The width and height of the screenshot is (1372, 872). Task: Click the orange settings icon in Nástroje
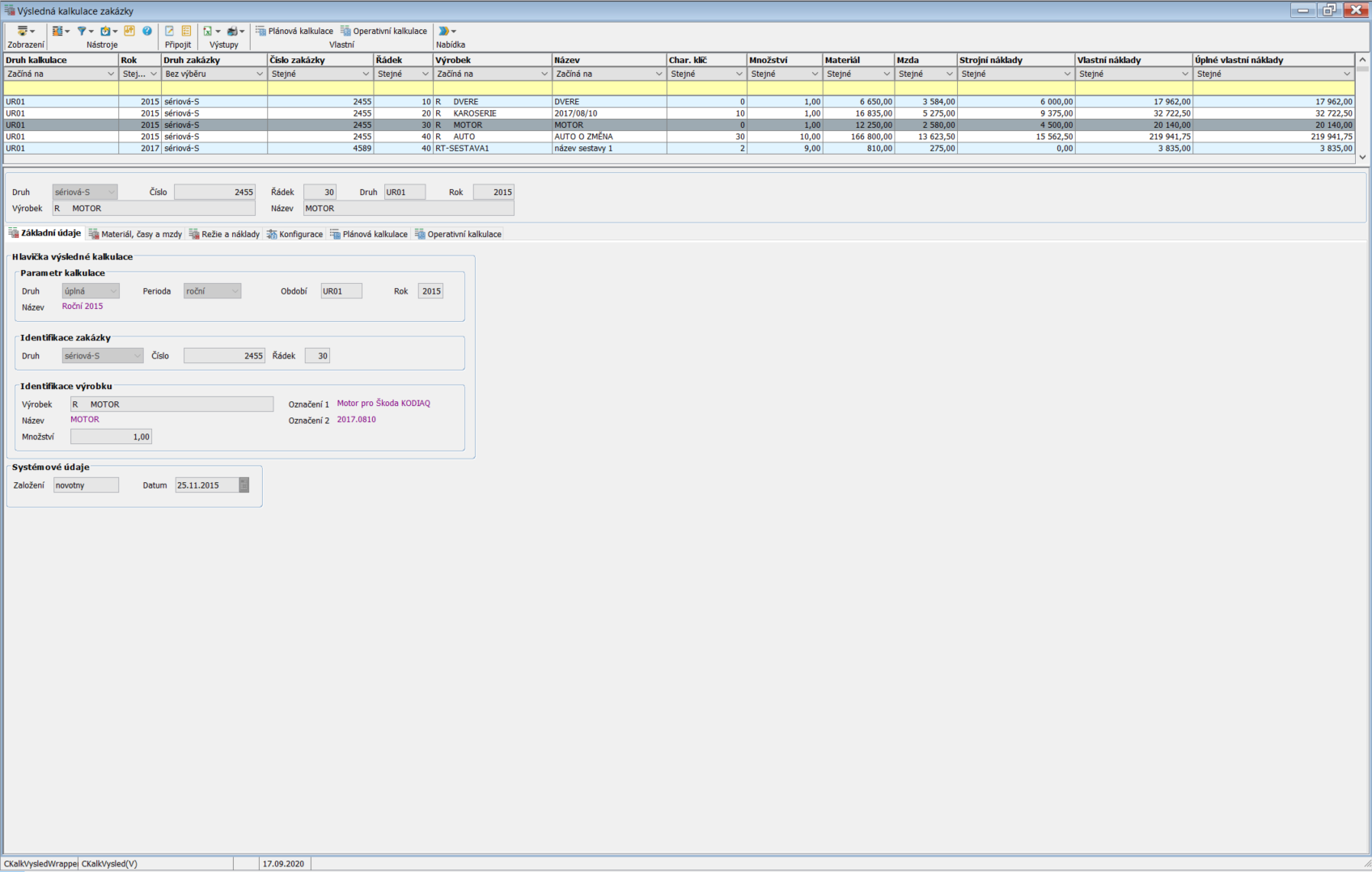tap(129, 32)
